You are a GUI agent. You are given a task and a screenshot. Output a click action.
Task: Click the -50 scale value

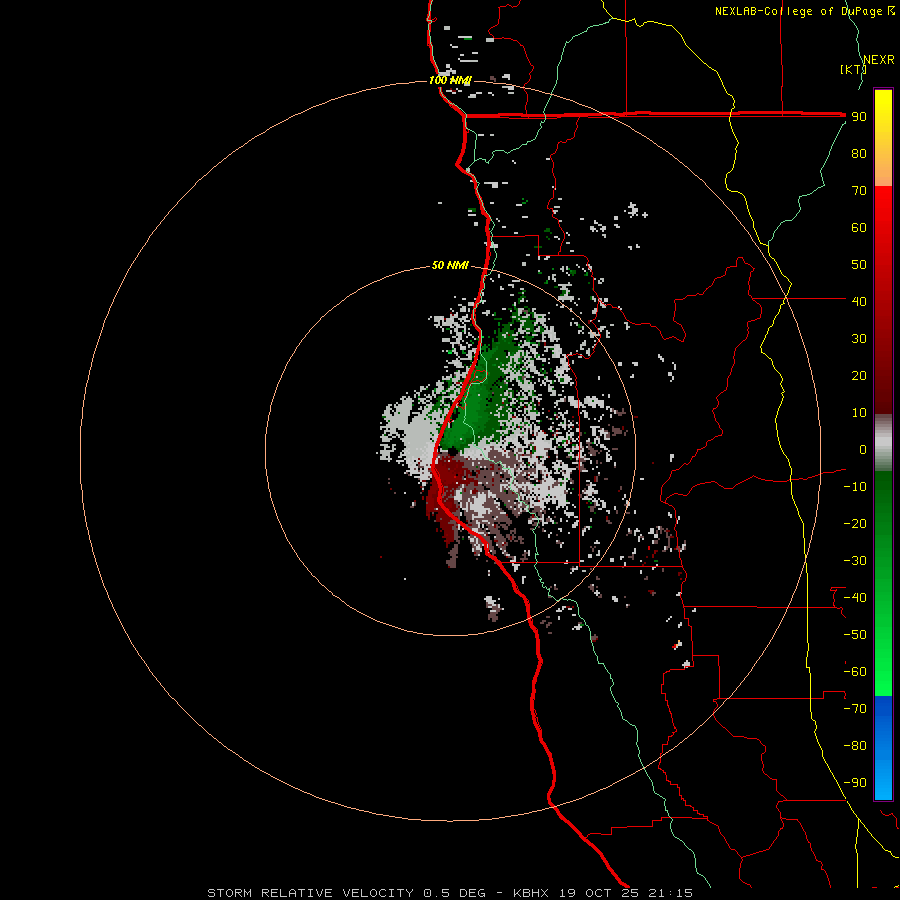point(855,635)
